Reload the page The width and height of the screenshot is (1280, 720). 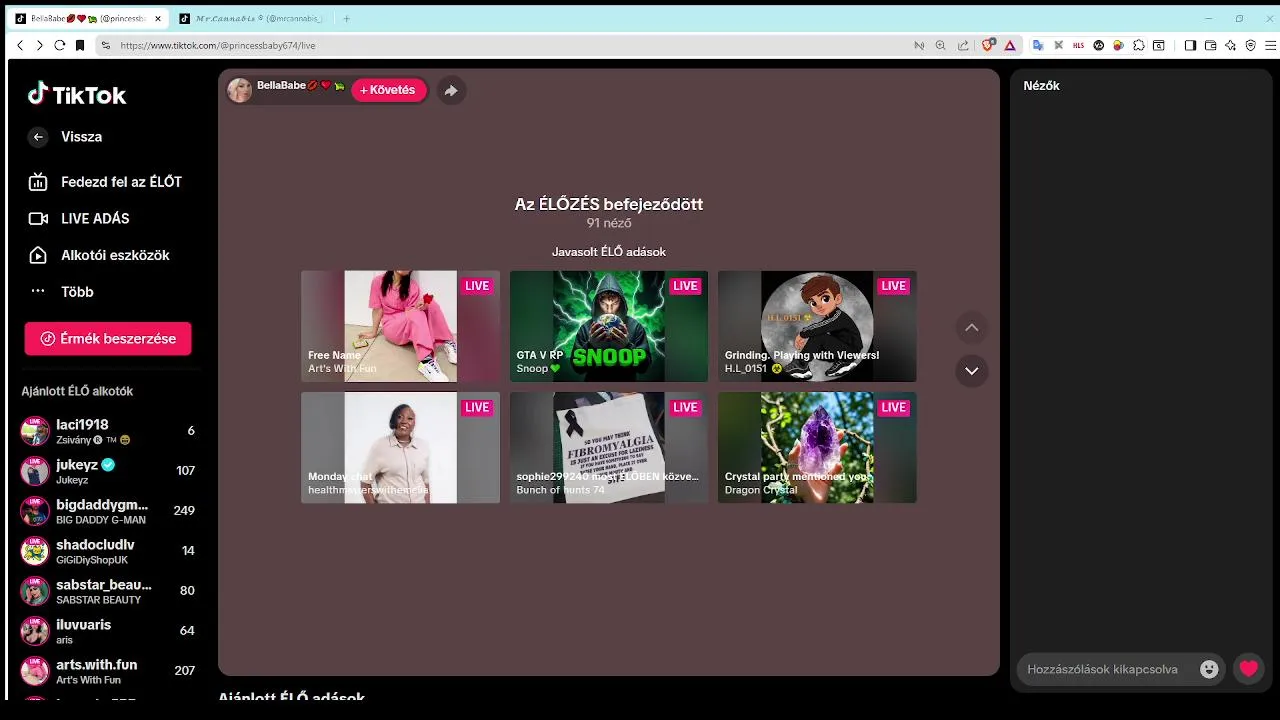pos(60,45)
